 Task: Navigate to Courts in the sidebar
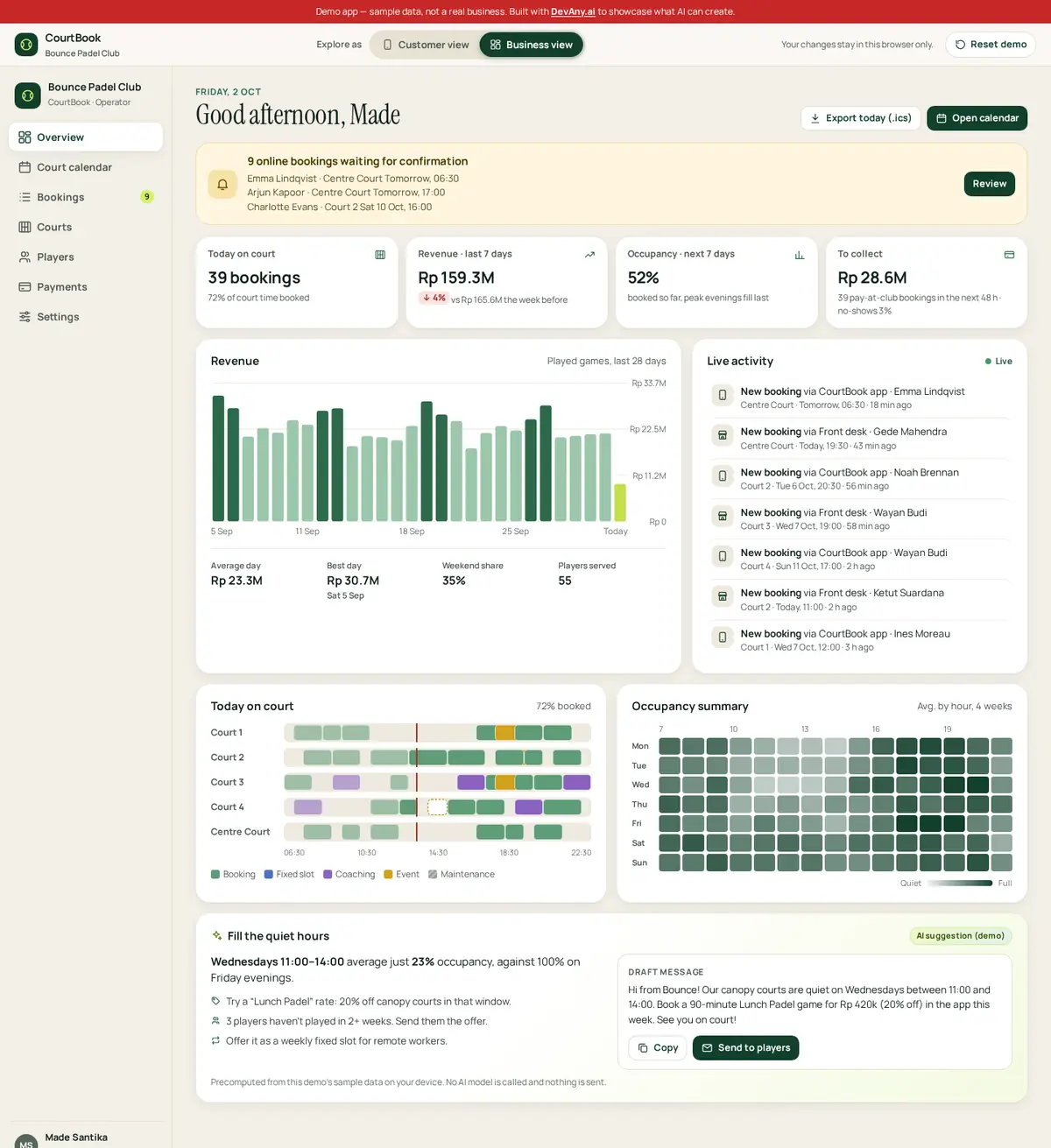[86, 227]
